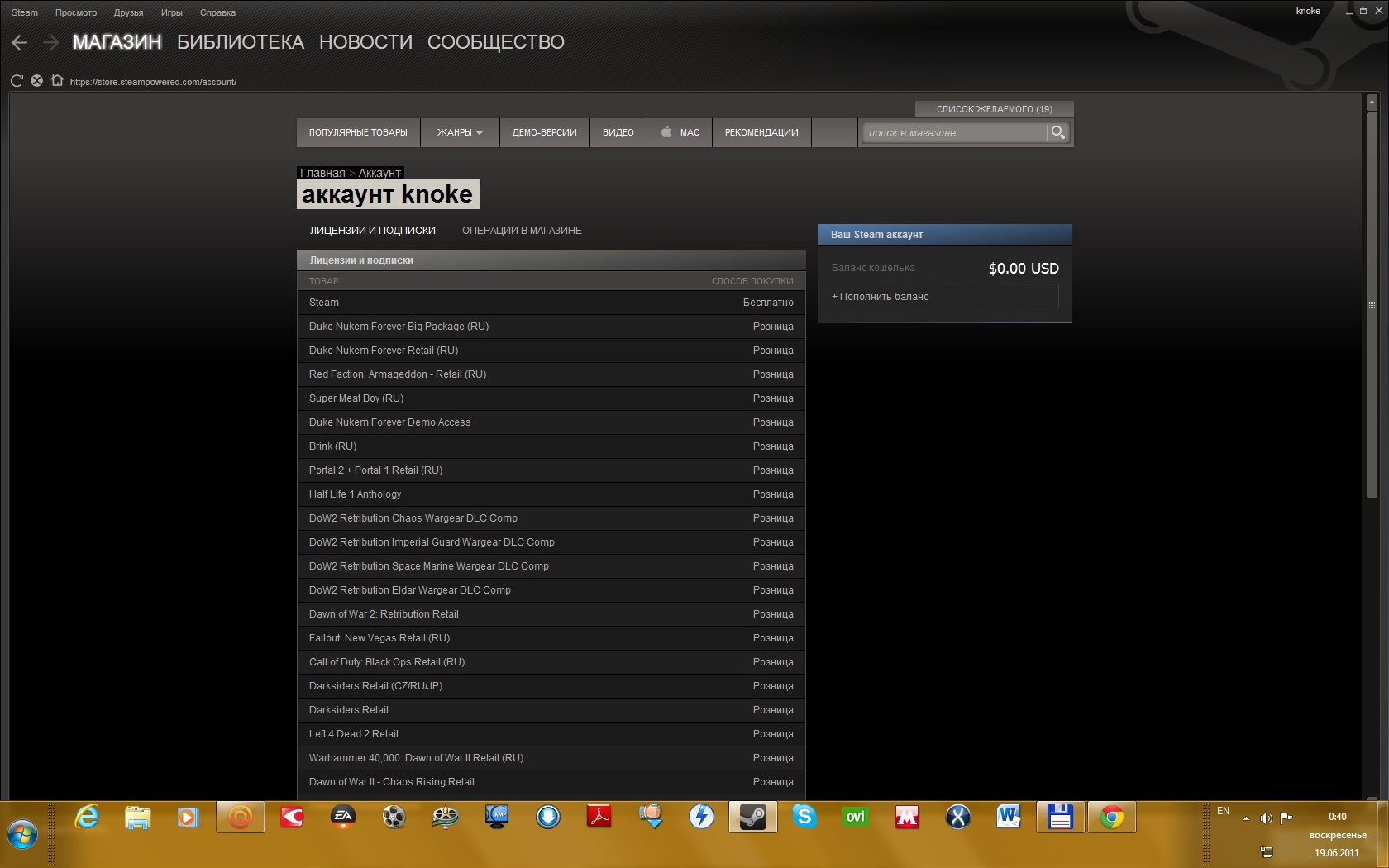1389x868 pixels.
Task: Go forward with the right arrow button
Action: pyautogui.click(x=51, y=42)
